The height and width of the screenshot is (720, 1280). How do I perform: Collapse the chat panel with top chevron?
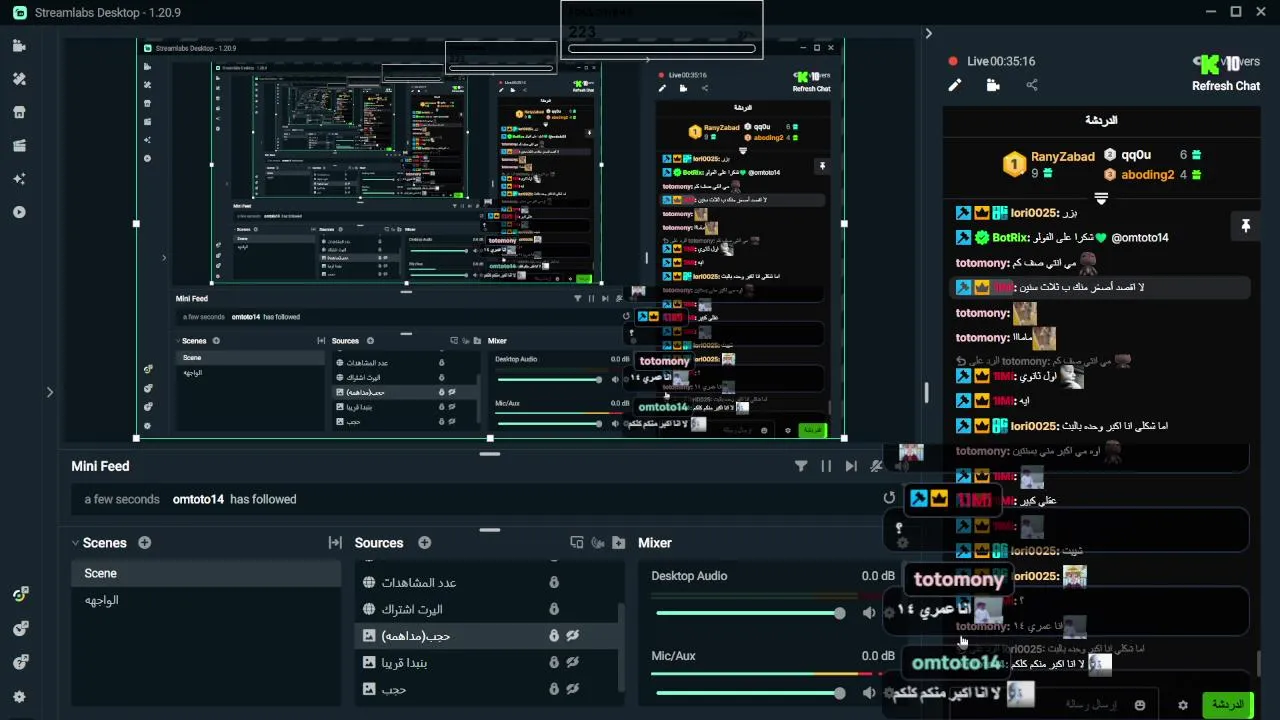pos(928,33)
